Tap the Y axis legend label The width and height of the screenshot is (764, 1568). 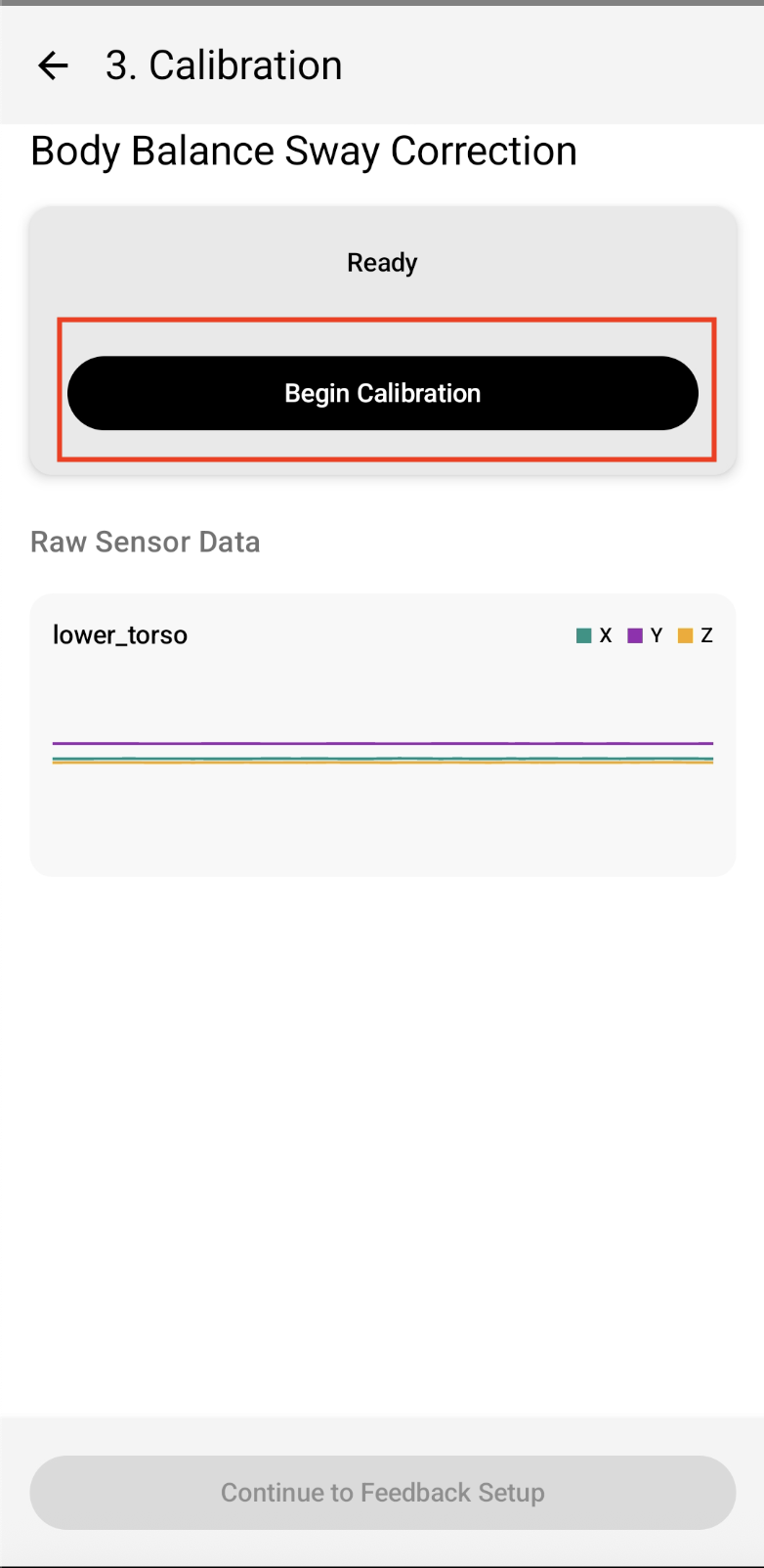point(657,635)
